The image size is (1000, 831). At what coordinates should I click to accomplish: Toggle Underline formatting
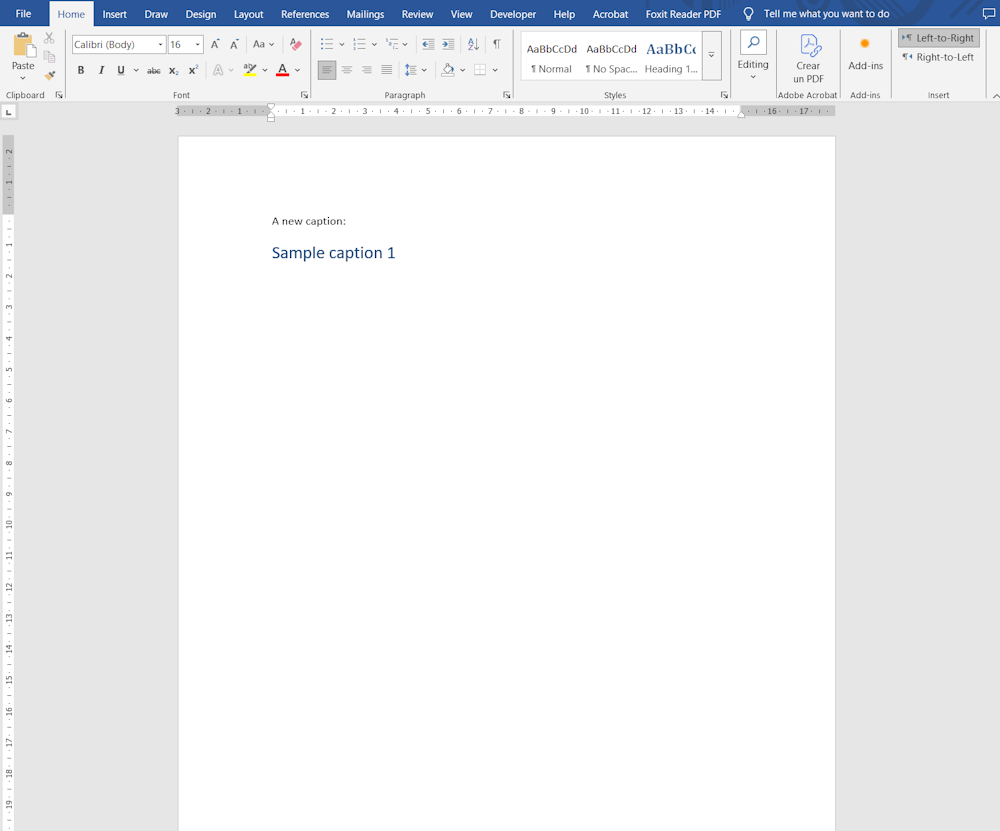[121, 70]
